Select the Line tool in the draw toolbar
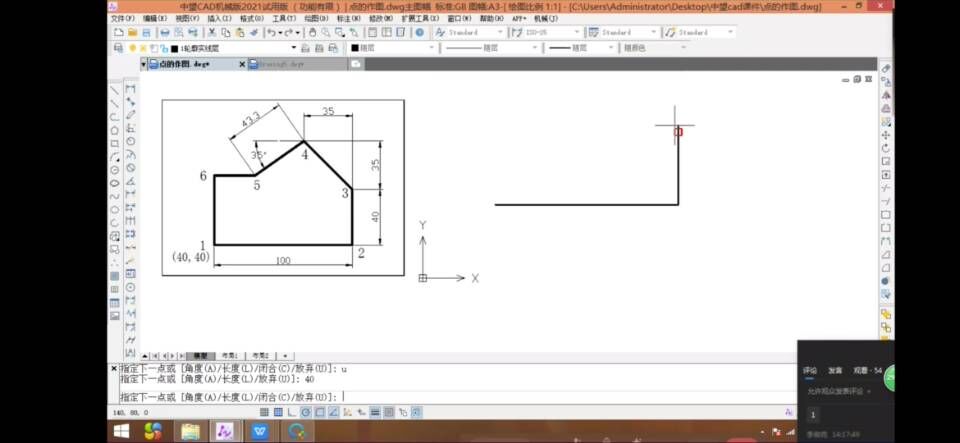 click(x=115, y=89)
